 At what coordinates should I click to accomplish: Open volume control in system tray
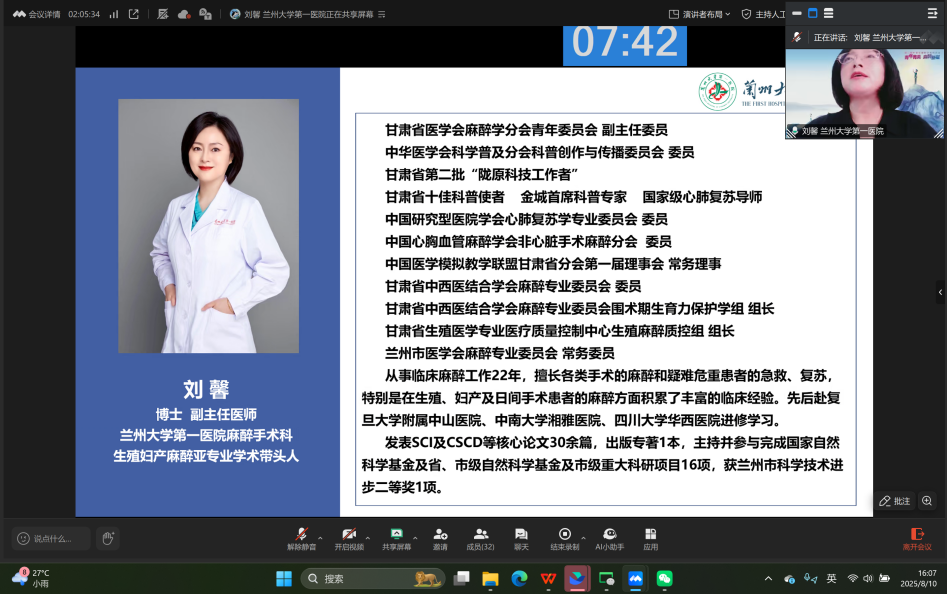click(x=868, y=578)
